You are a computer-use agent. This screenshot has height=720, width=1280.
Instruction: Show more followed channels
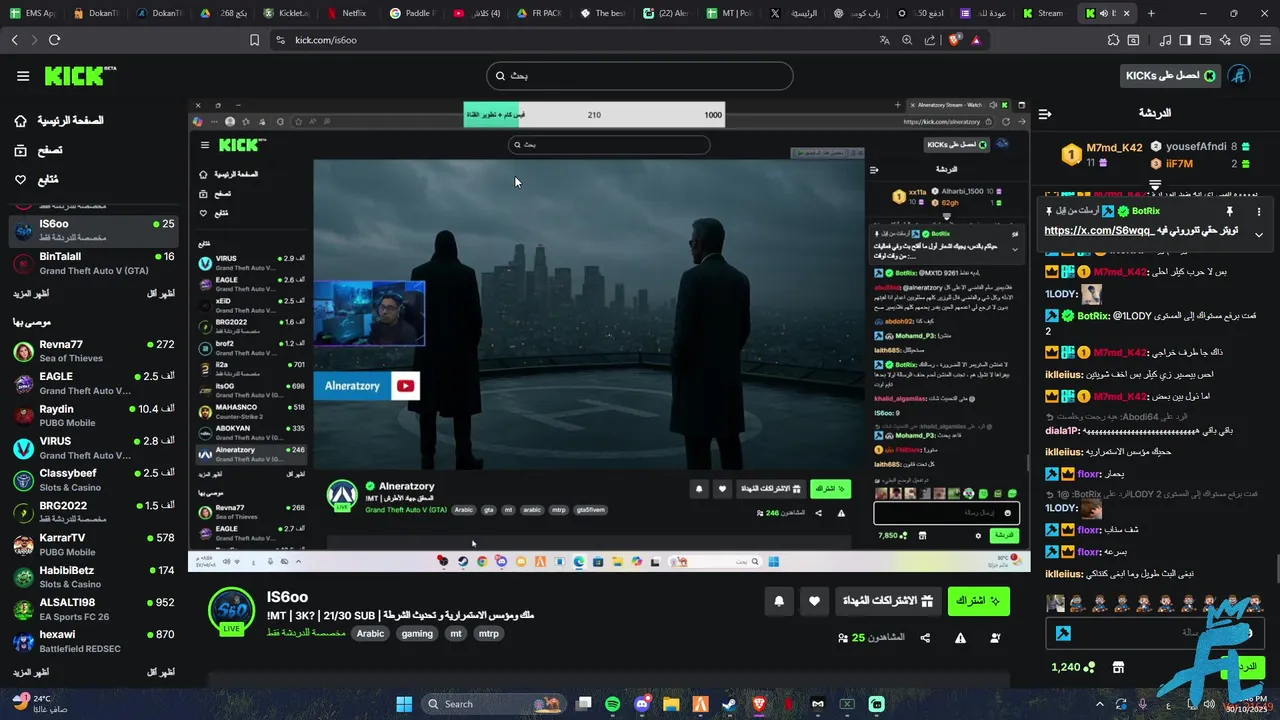(x=31, y=294)
